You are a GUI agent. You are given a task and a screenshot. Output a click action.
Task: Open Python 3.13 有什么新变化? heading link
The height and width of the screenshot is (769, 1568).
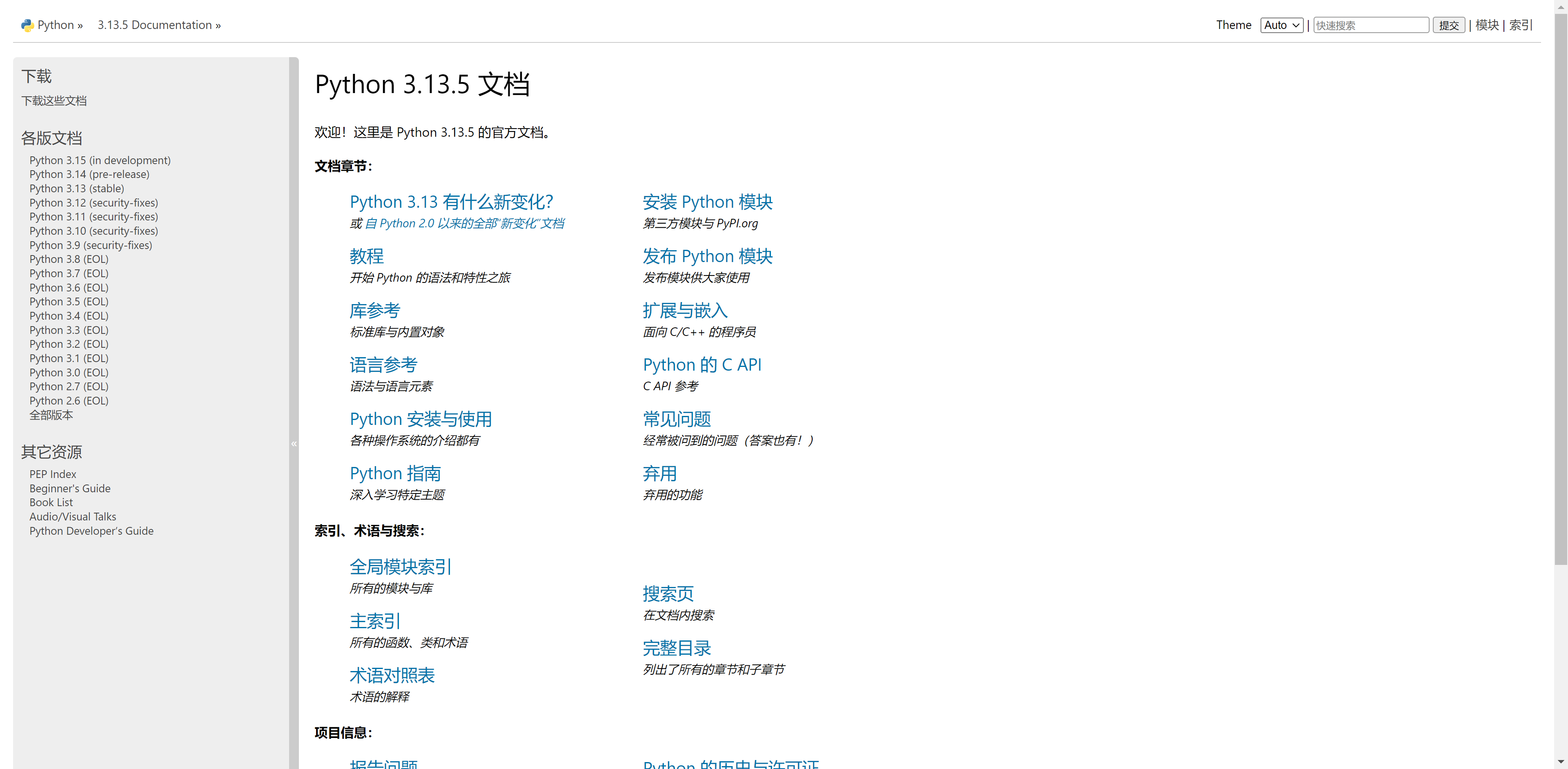click(452, 201)
